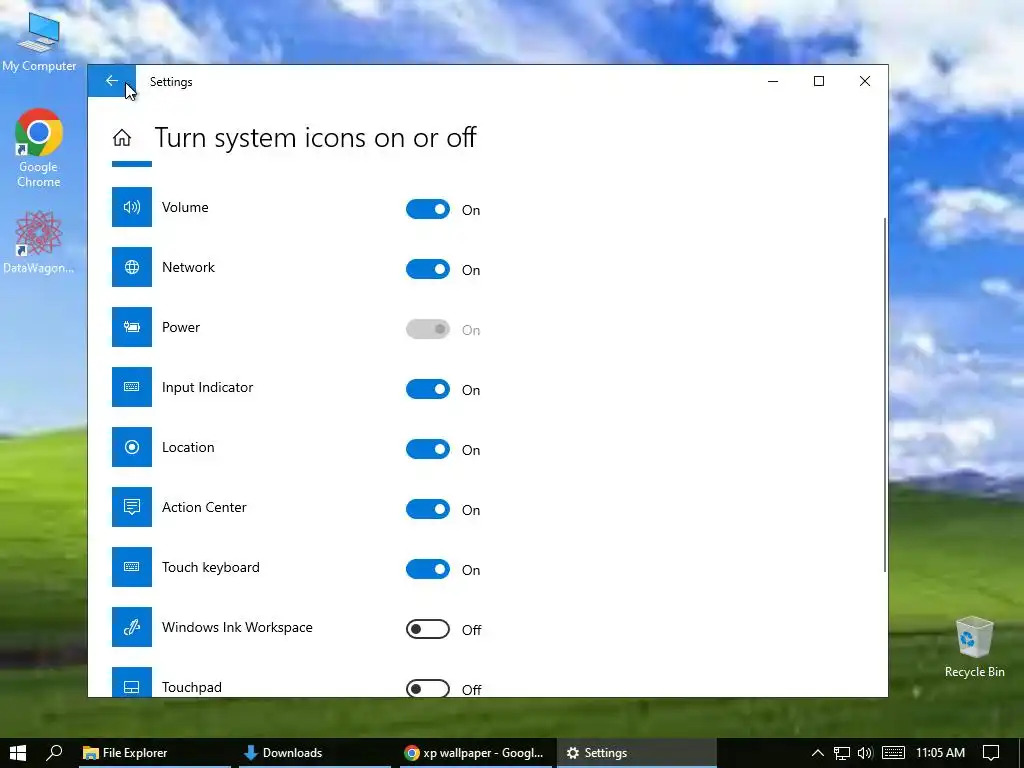This screenshot has height=768, width=1024.
Task: Turn off the Input Indicator toggle
Action: tap(428, 389)
